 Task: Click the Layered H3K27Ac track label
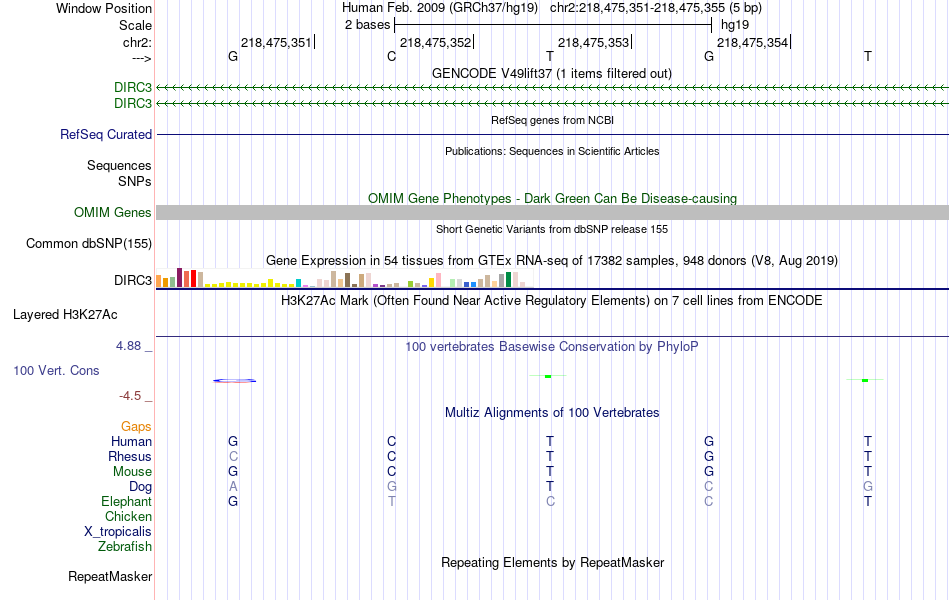coord(65,315)
